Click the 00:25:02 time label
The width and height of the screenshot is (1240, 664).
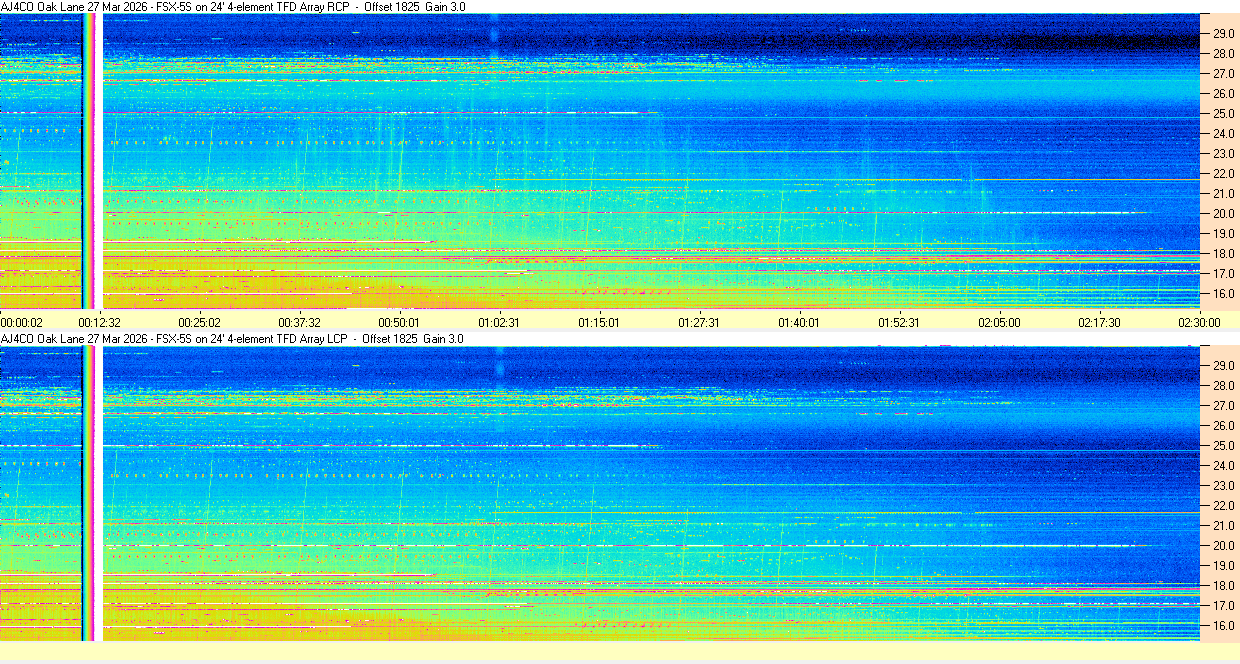pos(200,322)
